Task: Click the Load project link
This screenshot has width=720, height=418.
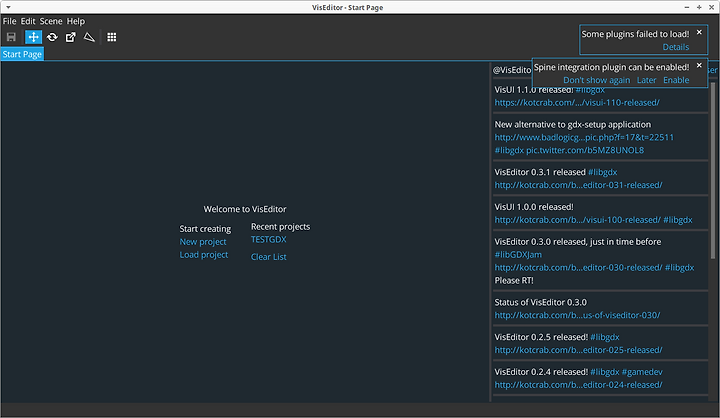Action: [x=204, y=254]
